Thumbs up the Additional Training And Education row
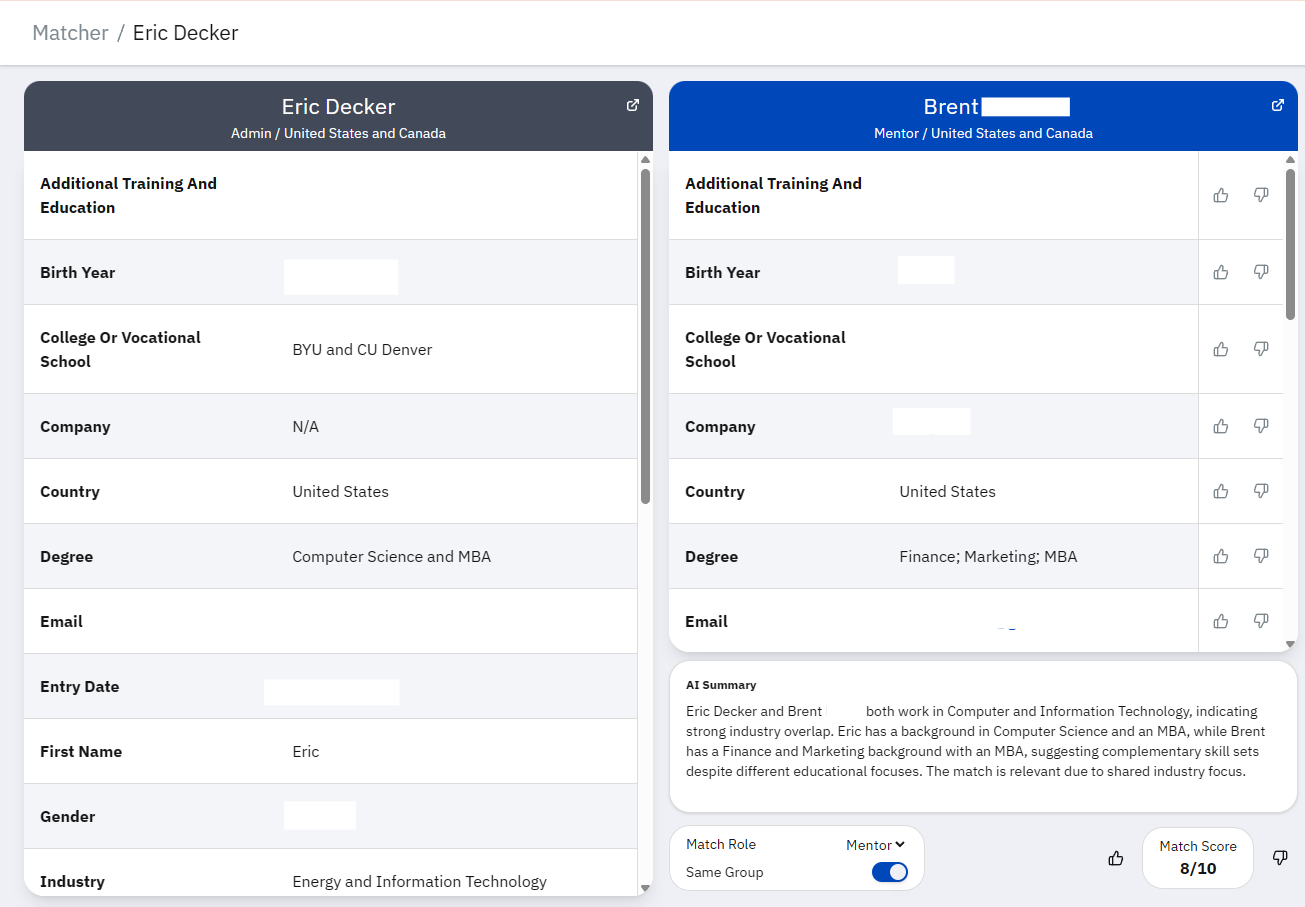 coord(1220,195)
